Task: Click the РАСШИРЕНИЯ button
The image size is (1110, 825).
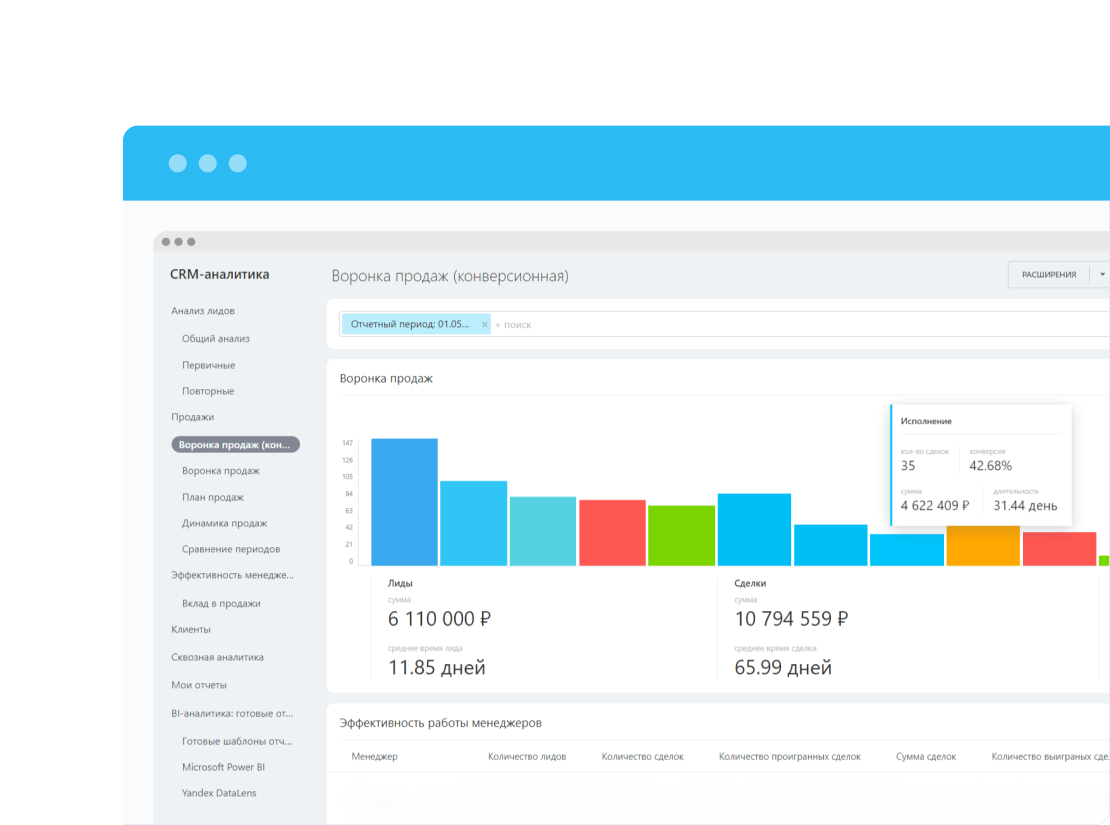Action: [1048, 275]
